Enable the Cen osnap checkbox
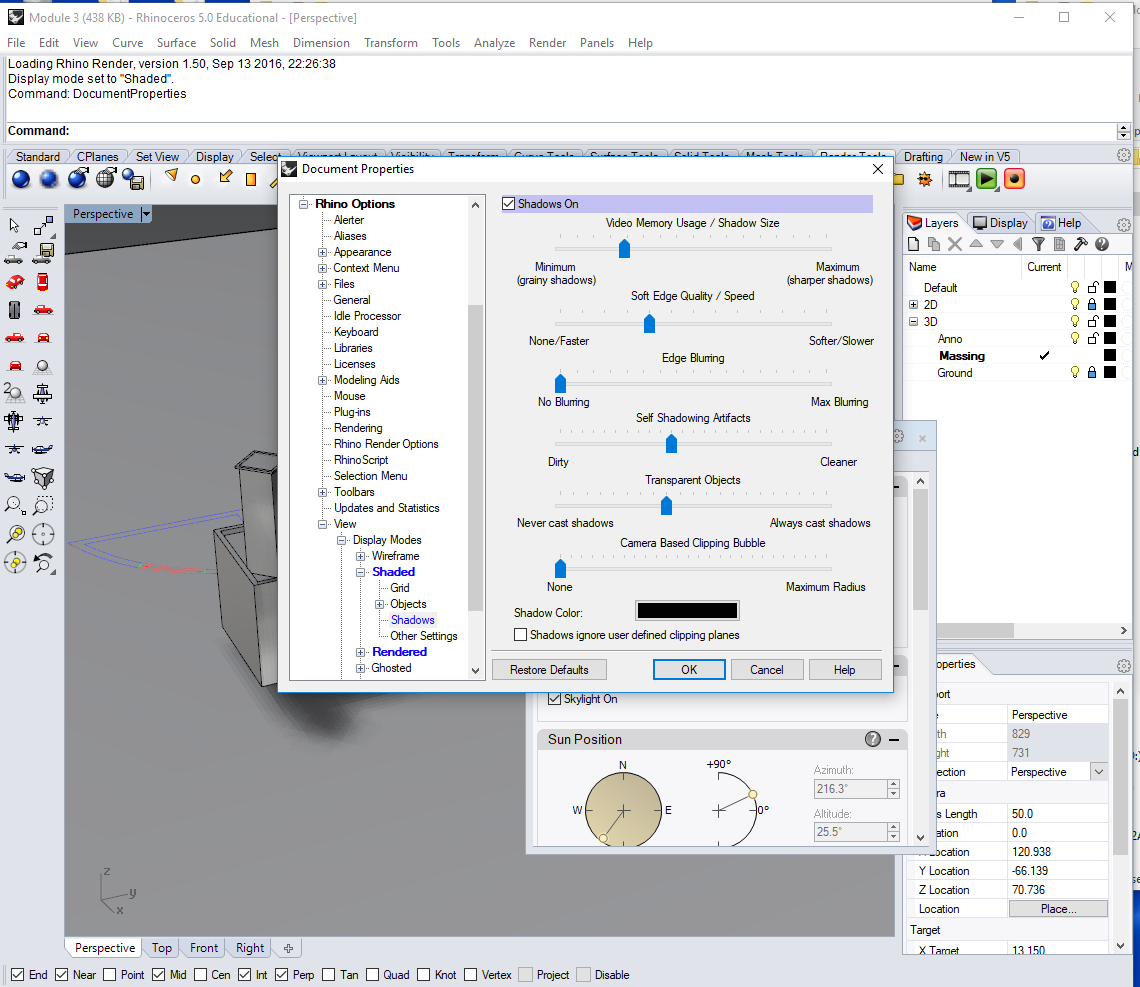This screenshot has width=1140, height=987. point(200,975)
